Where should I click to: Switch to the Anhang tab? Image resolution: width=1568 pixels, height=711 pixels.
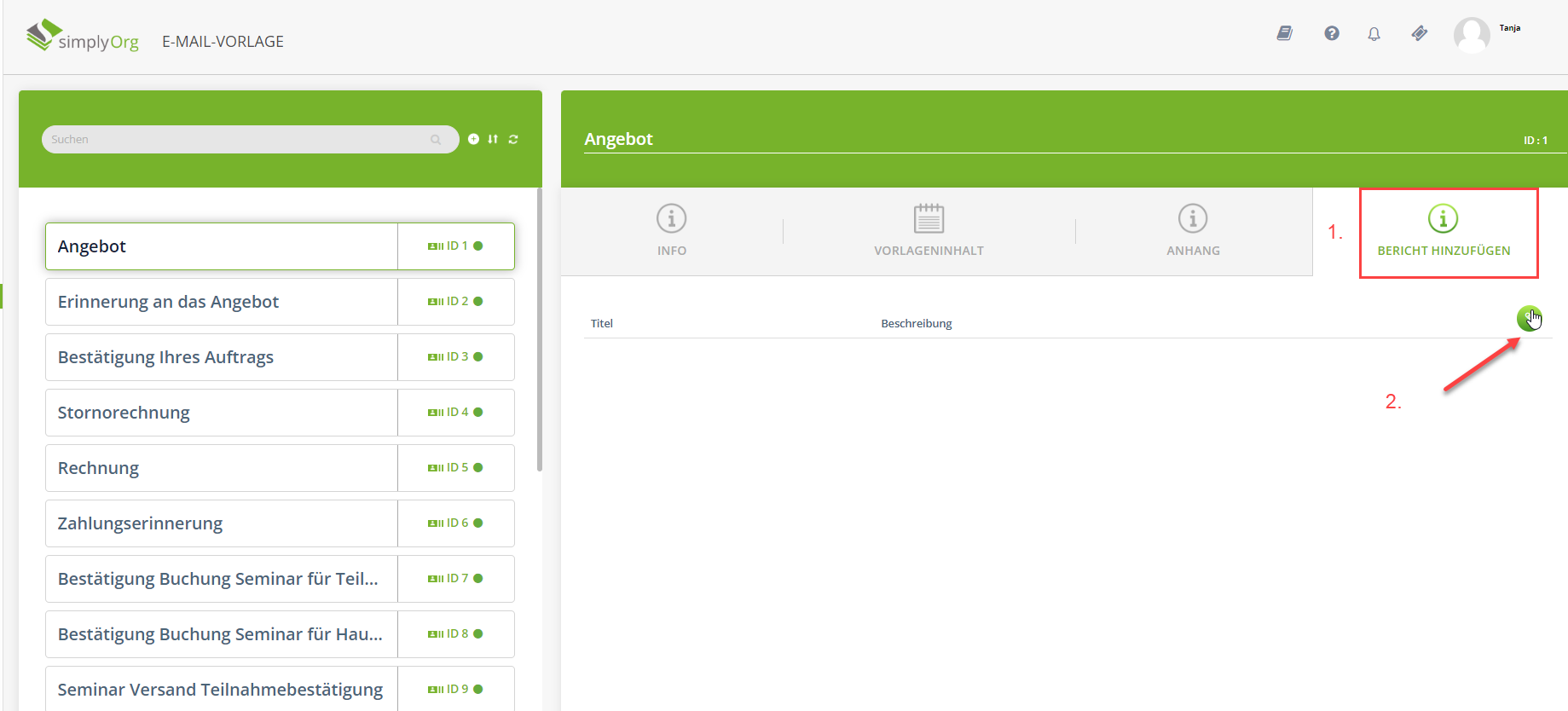pyautogui.click(x=1192, y=230)
